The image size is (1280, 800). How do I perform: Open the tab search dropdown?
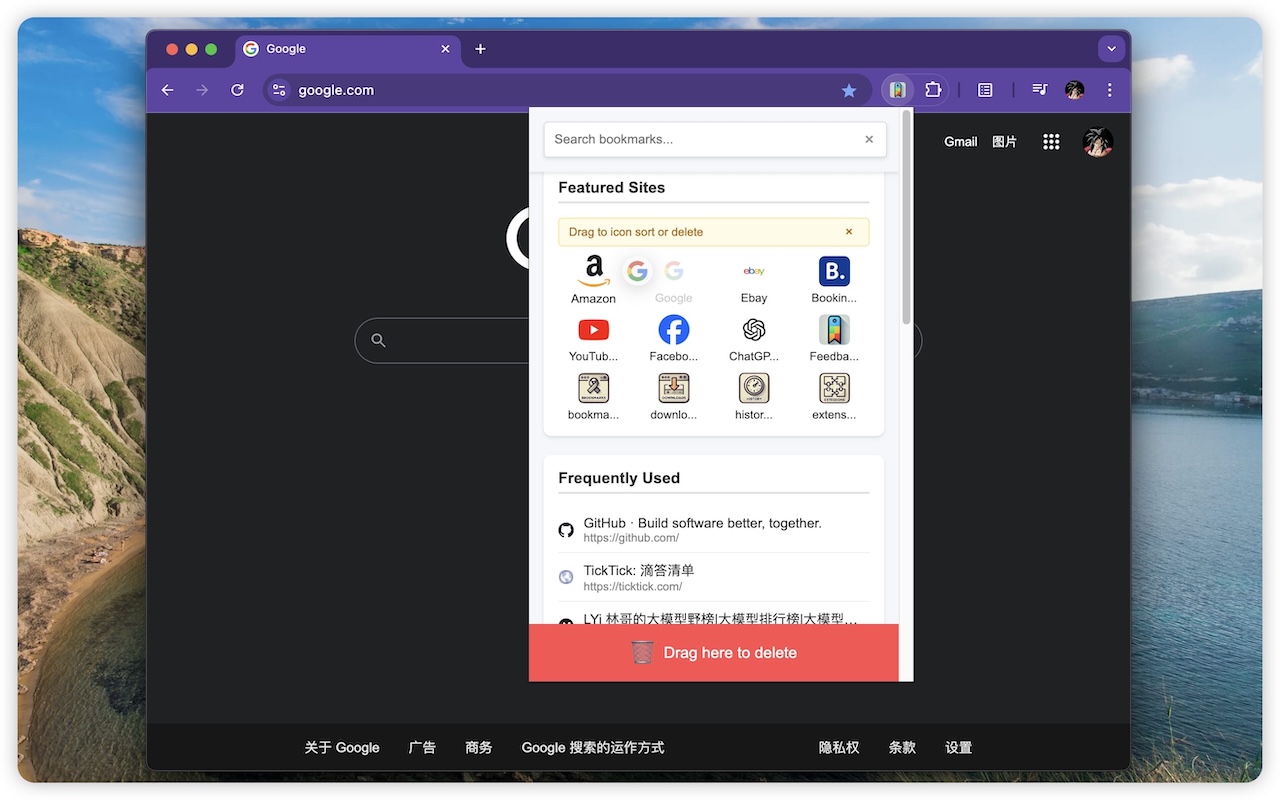pyautogui.click(x=1111, y=49)
